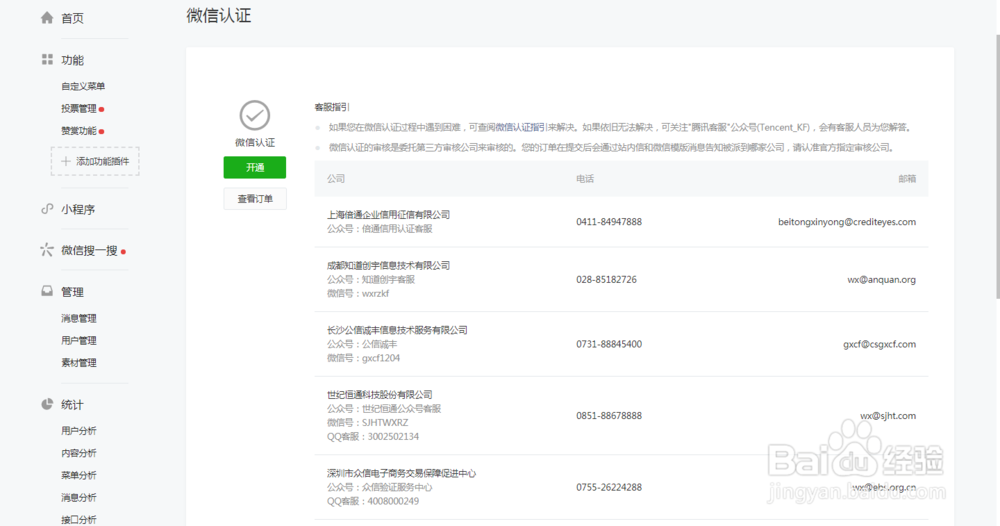Click company name 长沙公信诚丰信息技术服务有限公司

pos(397,330)
